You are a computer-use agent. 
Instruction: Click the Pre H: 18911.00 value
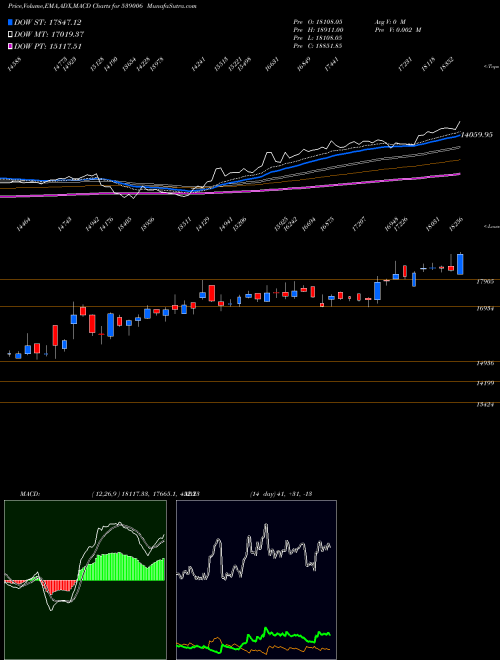tap(318, 29)
